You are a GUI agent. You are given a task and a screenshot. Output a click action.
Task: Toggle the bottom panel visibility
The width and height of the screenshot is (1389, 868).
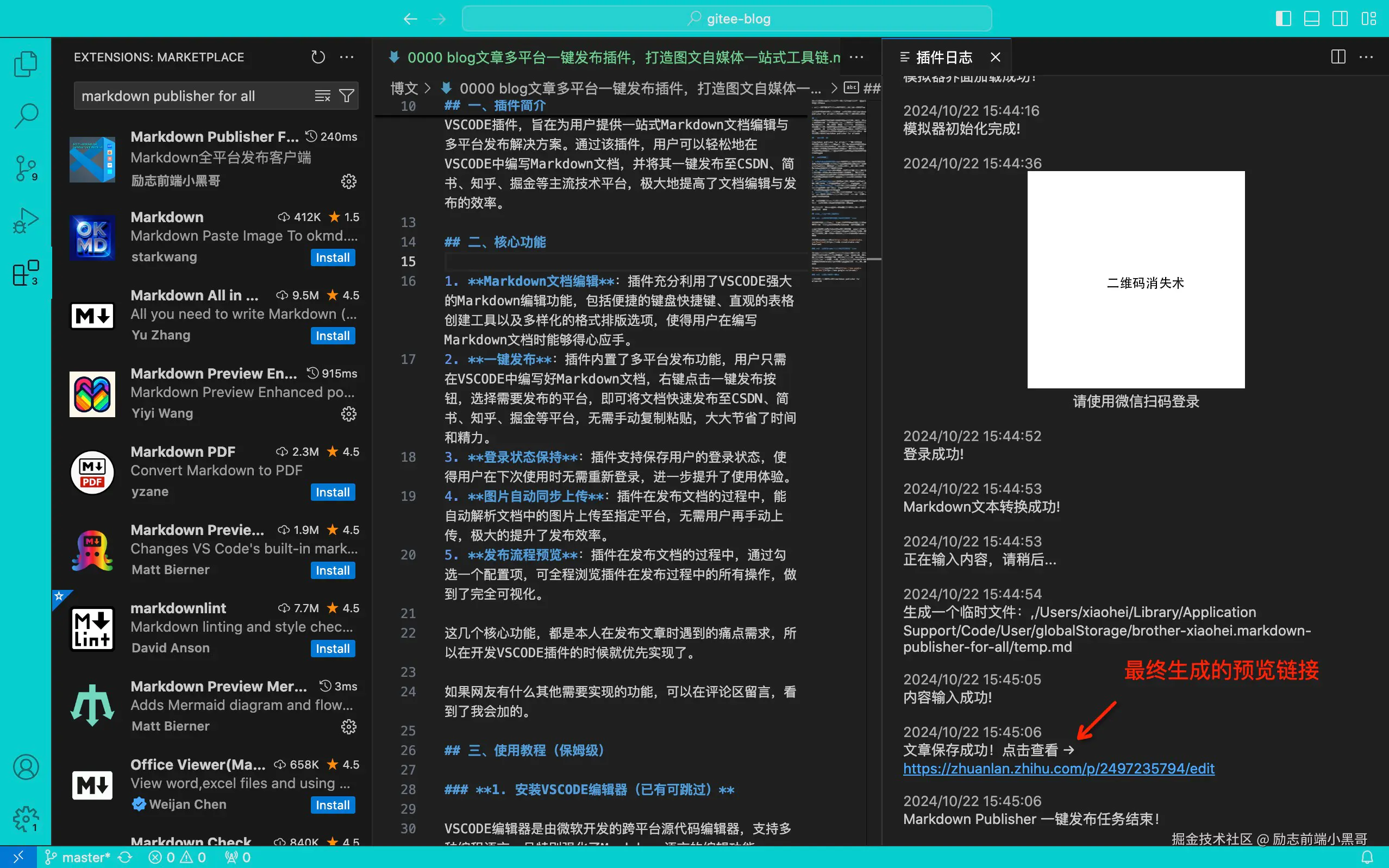(1311, 18)
